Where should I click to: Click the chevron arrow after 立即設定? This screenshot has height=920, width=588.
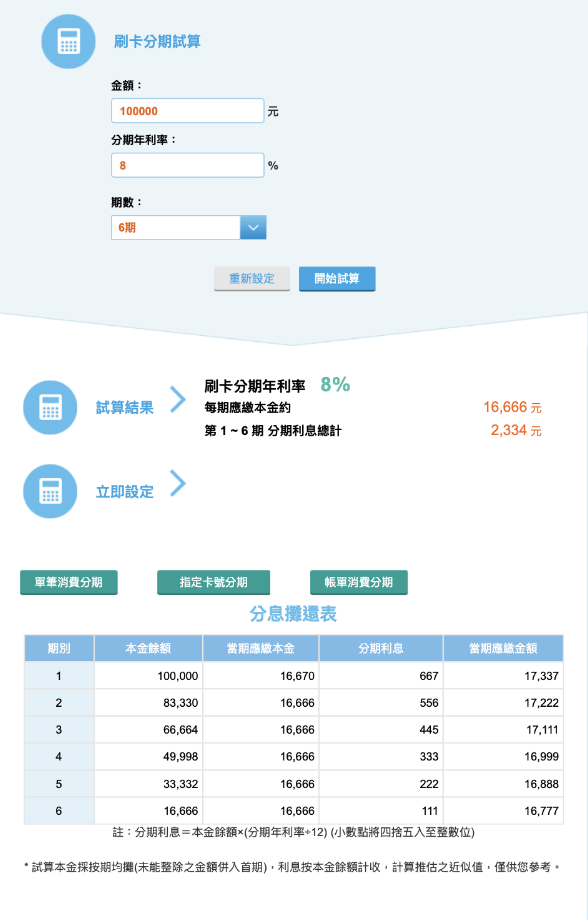pyautogui.click(x=178, y=483)
